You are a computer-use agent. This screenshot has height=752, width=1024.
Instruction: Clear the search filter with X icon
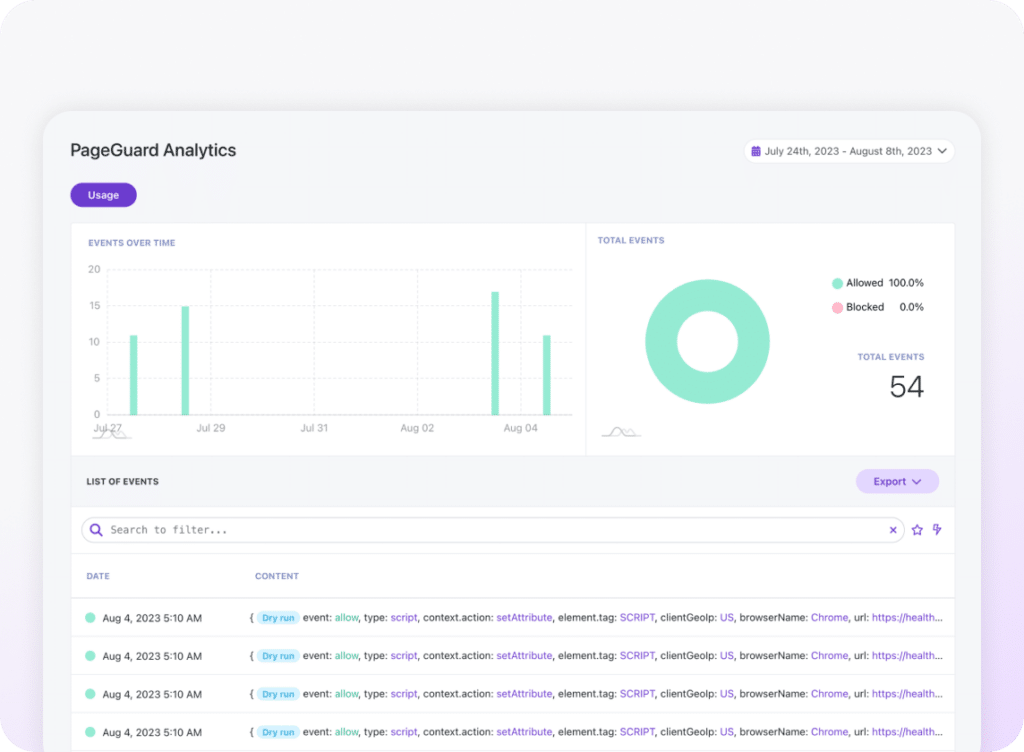click(893, 530)
